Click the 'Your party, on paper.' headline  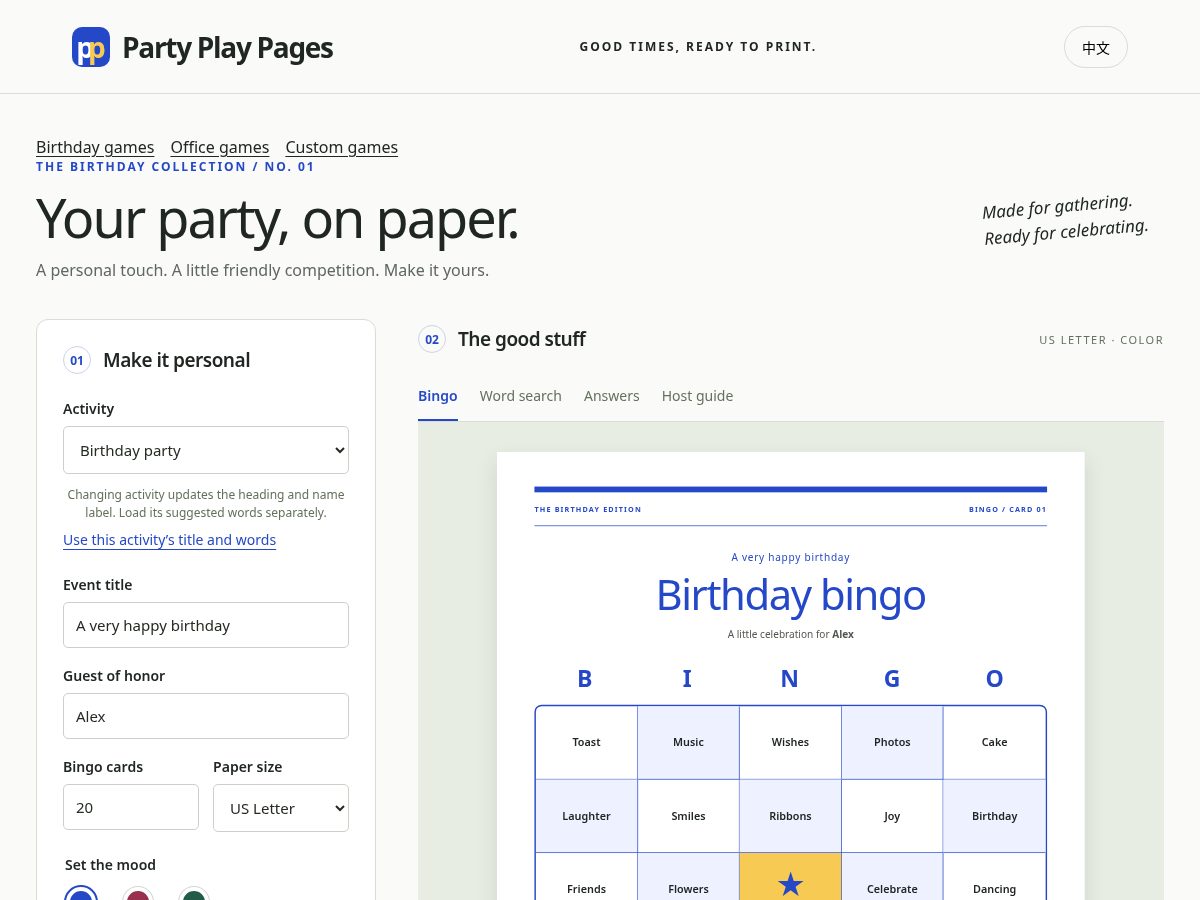(x=278, y=219)
